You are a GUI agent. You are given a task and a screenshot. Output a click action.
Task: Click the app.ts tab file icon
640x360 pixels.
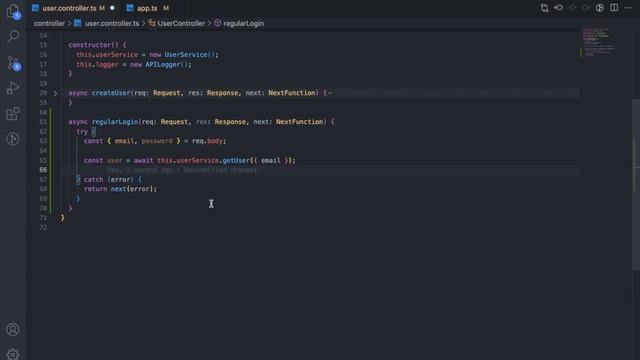[x=130, y=8]
